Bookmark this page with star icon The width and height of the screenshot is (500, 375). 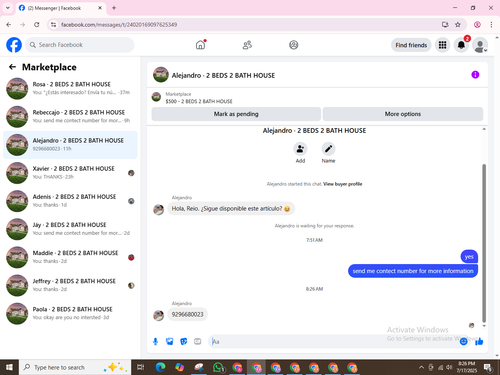pyautogui.click(x=458, y=25)
